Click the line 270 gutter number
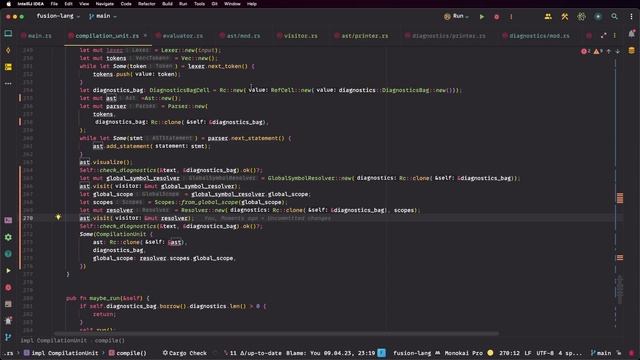 [28, 218]
